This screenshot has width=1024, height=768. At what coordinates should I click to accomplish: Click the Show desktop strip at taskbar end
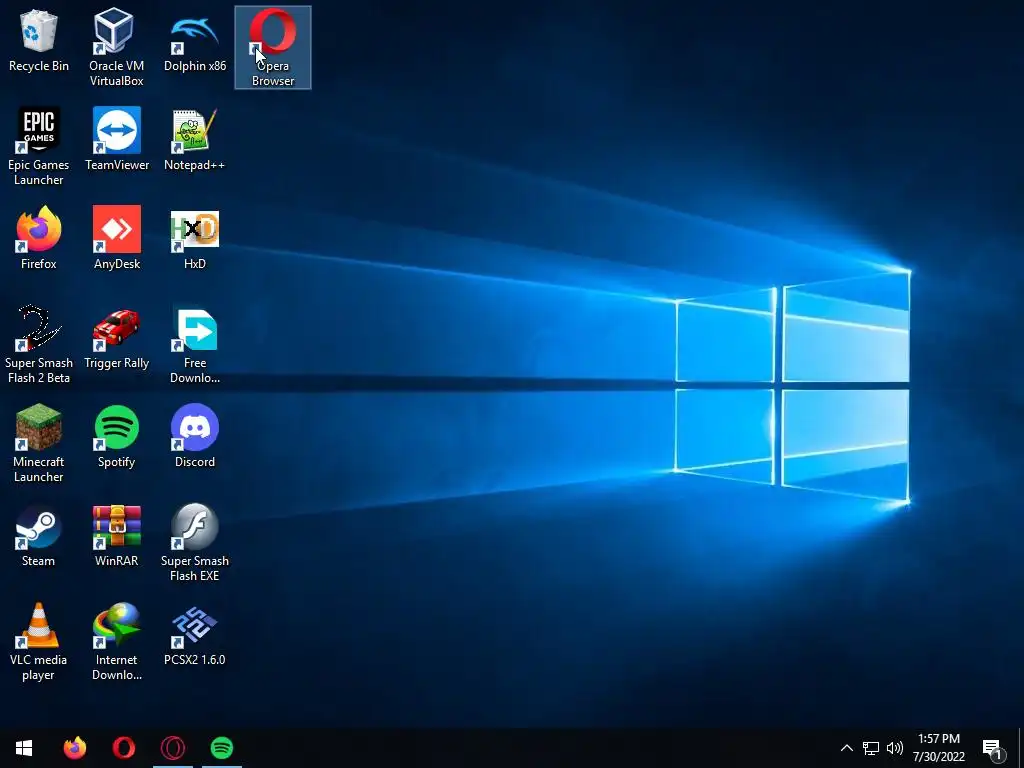[1021, 748]
